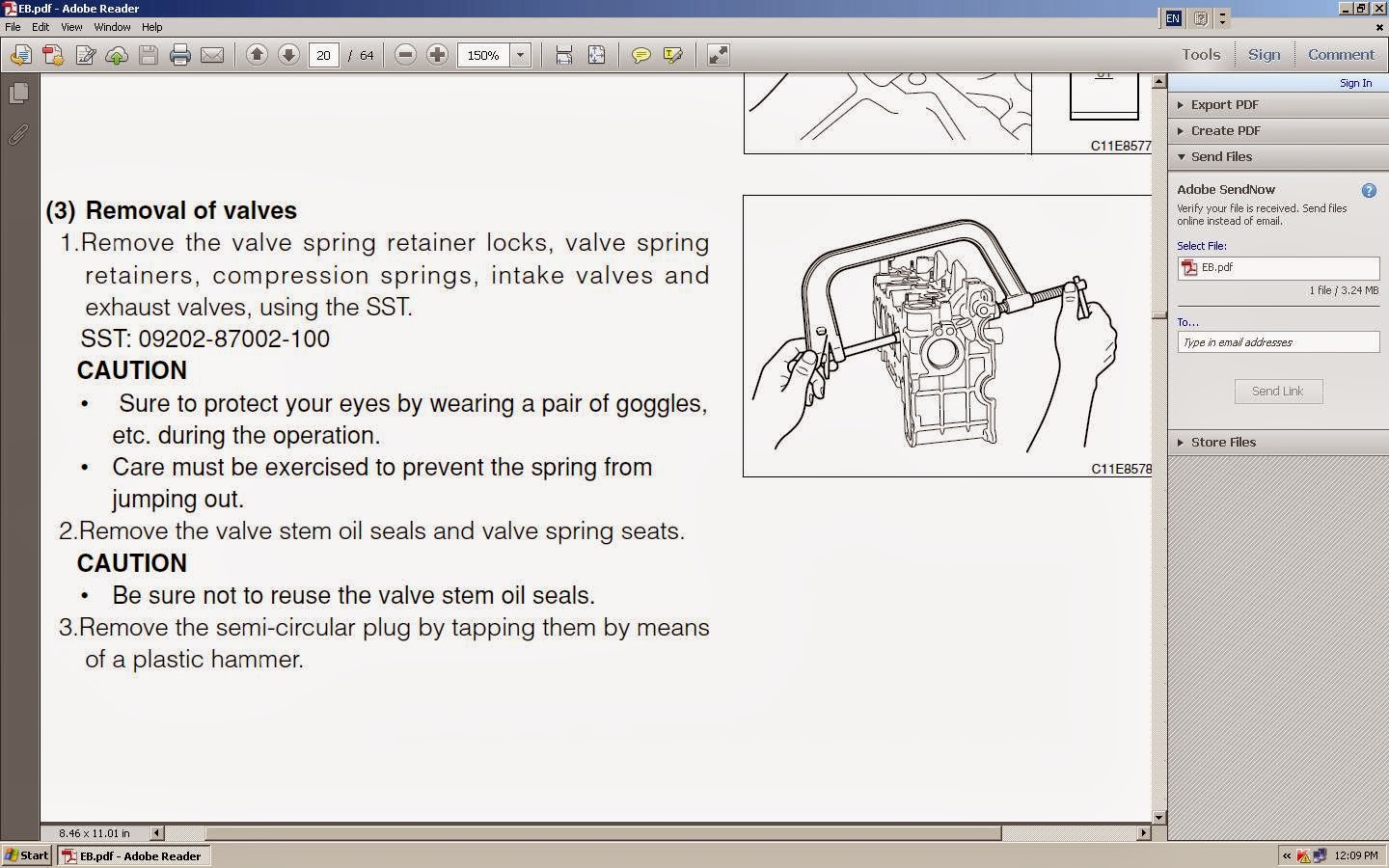This screenshot has height=868, width=1389.
Task: Click the Sign document toolbar icon
Action: 85,55
